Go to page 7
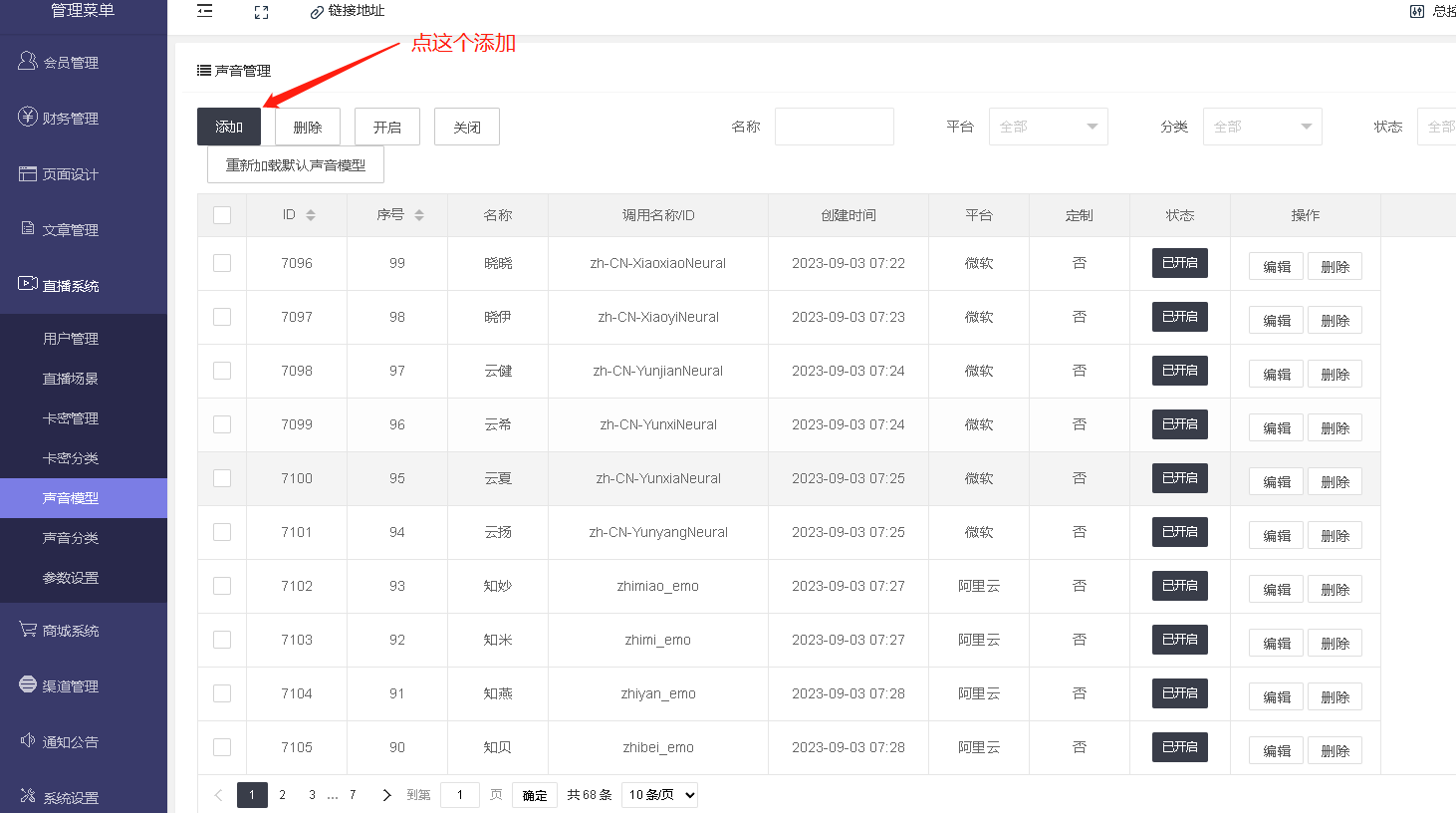This screenshot has width=1456, height=813. [353, 795]
